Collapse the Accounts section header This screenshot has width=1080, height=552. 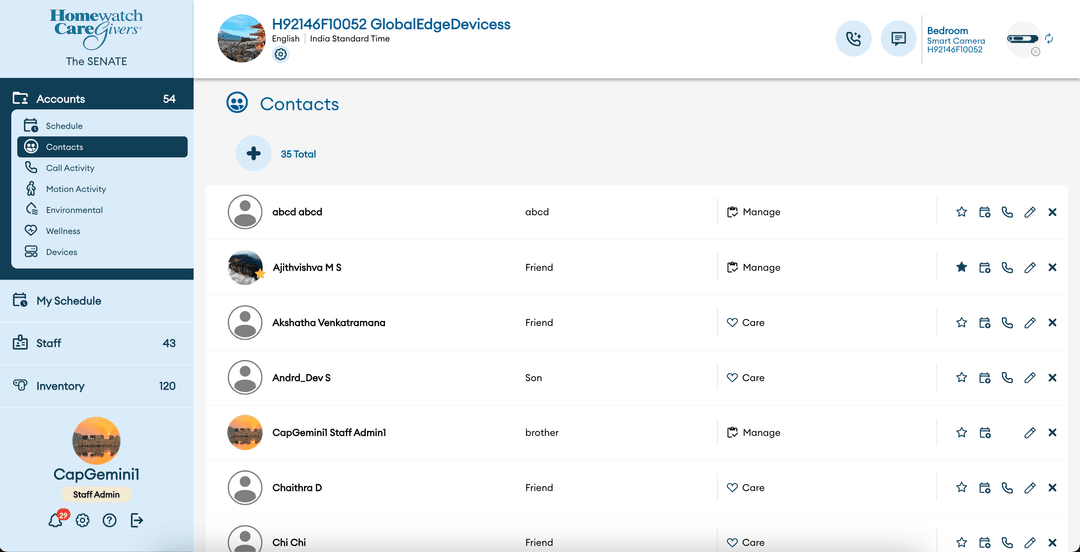(x=96, y=99)
